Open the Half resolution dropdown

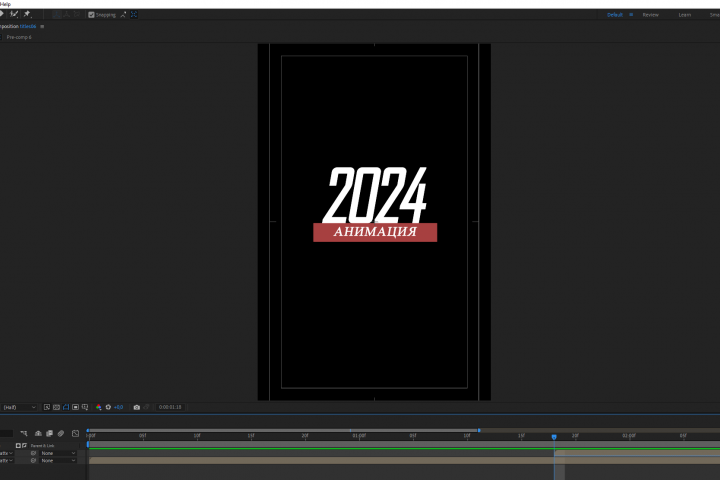[19, 407]
